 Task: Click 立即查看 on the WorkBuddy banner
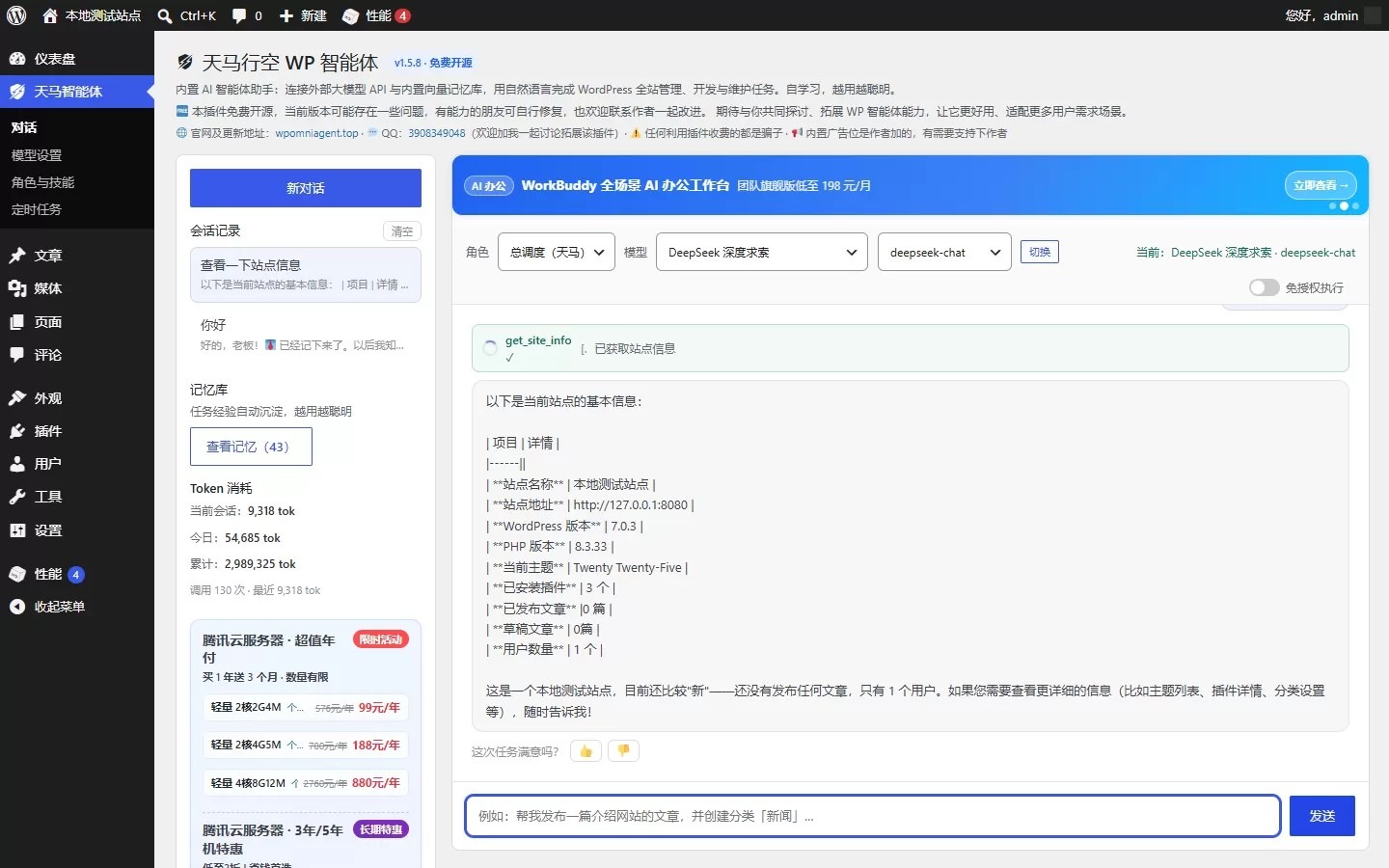[1321, 185]
